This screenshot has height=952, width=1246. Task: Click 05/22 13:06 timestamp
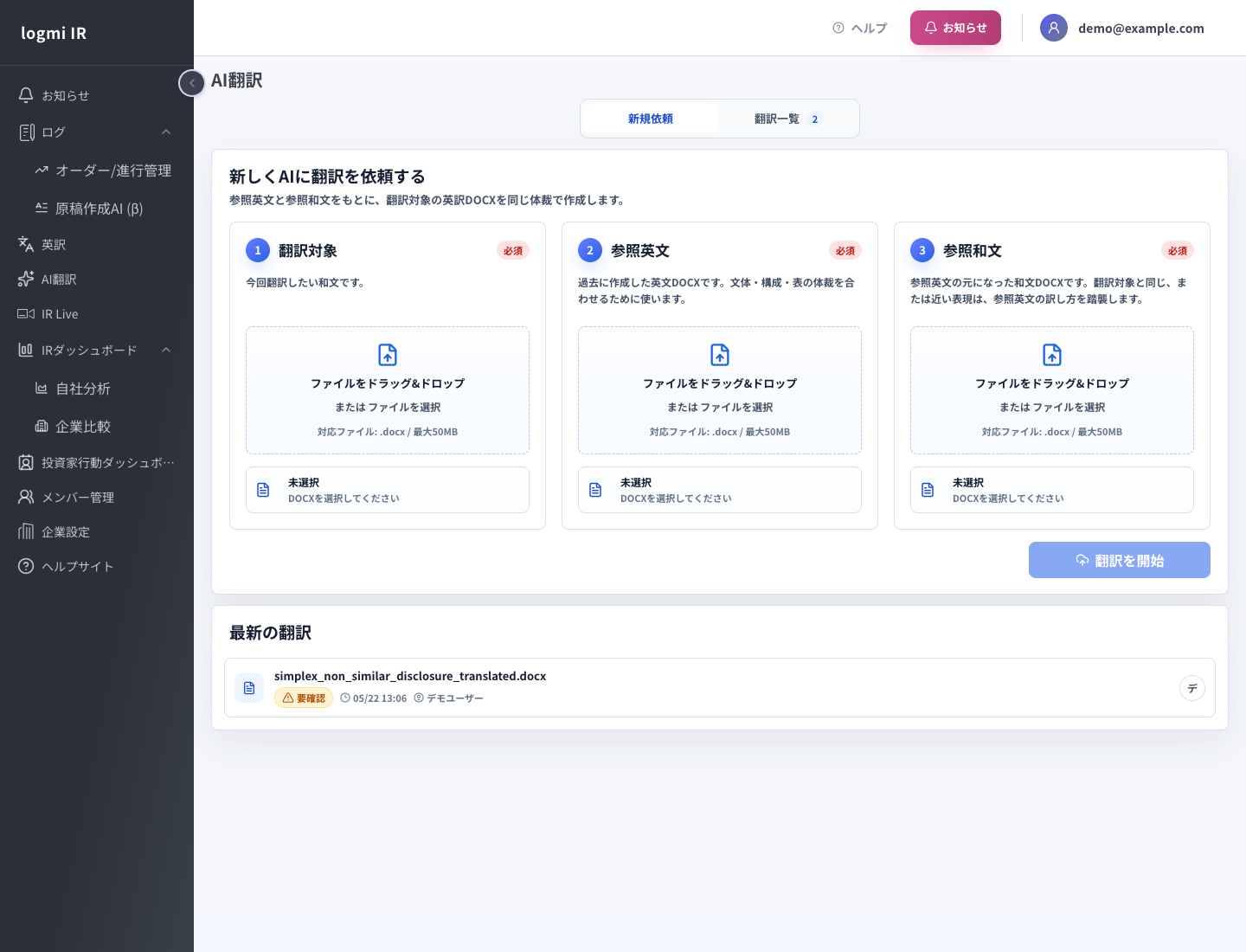(374, 698)
